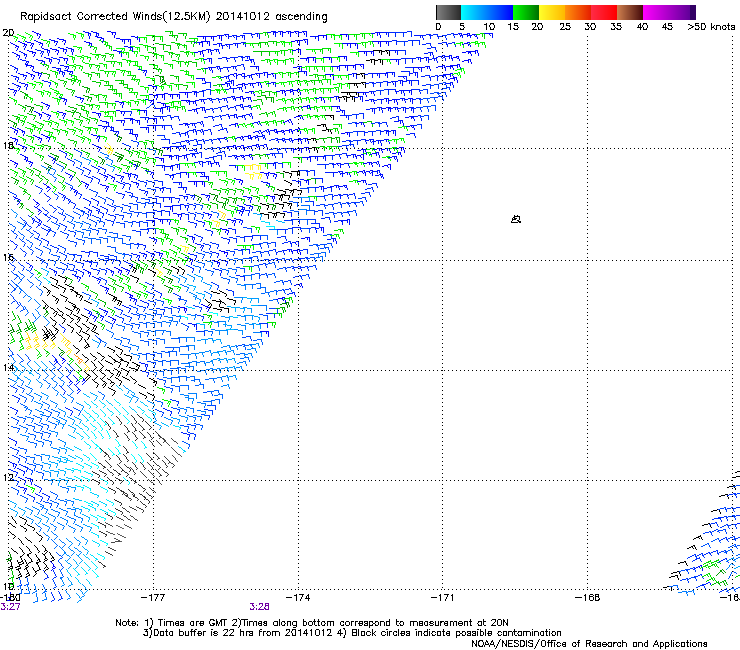
Task: Click the island outline marker on the map
Action: click(x=516, y=219)
